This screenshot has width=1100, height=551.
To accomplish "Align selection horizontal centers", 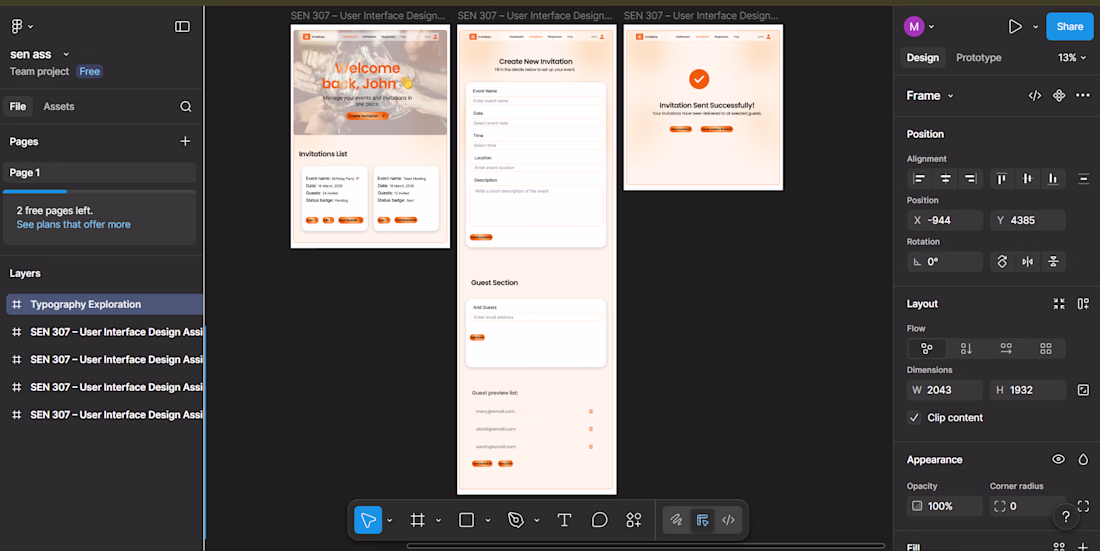I will [x=945, y=179].
